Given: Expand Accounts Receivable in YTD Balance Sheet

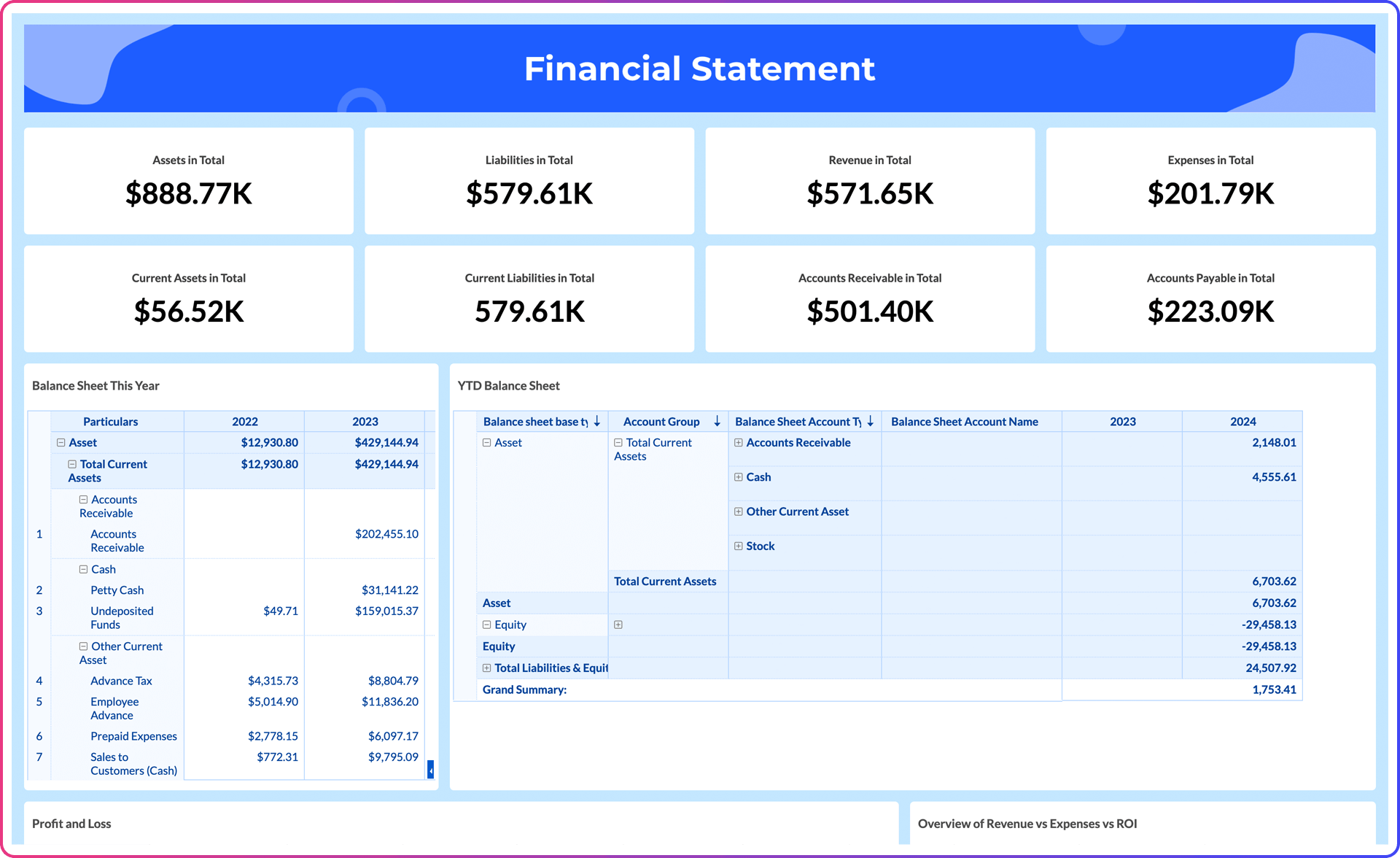Looking at the screenshot, I should 738,442.
